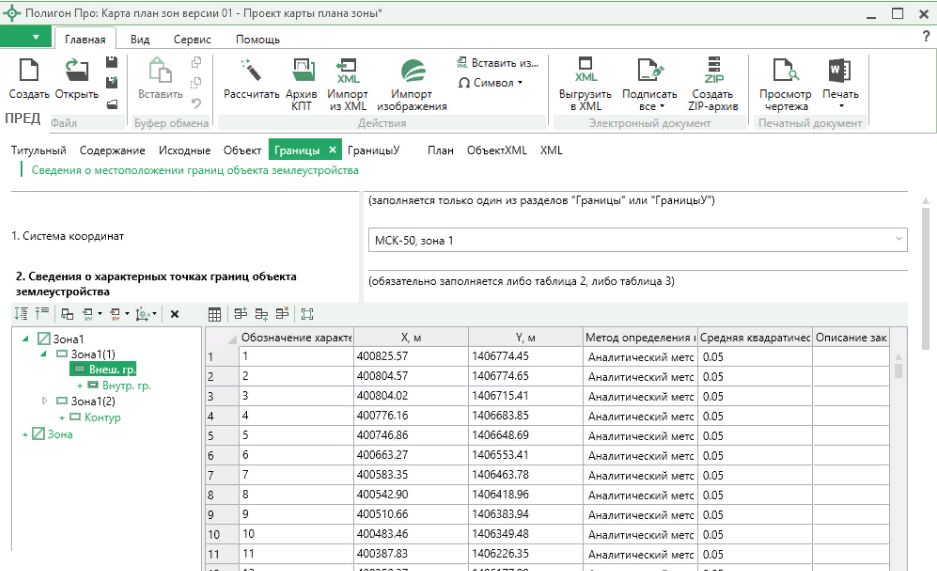Image resolution: width=937 pixels, height=571 pixels.
Task: Switch to the Вид ribbon tab
Action: coord(140,39)
